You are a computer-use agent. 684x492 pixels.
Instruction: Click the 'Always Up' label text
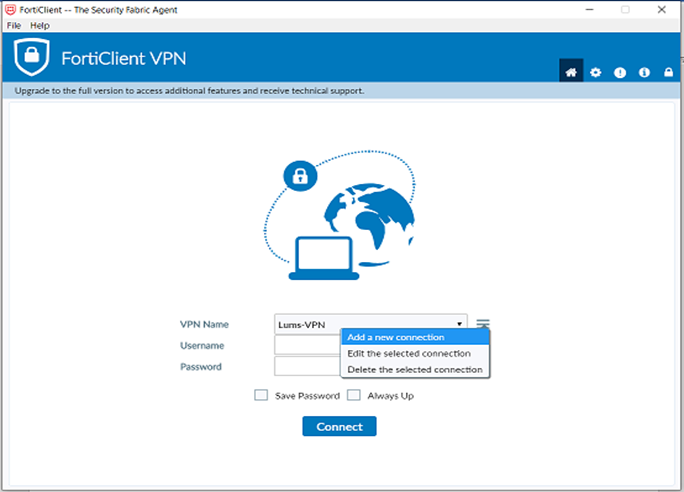[390, 396]
